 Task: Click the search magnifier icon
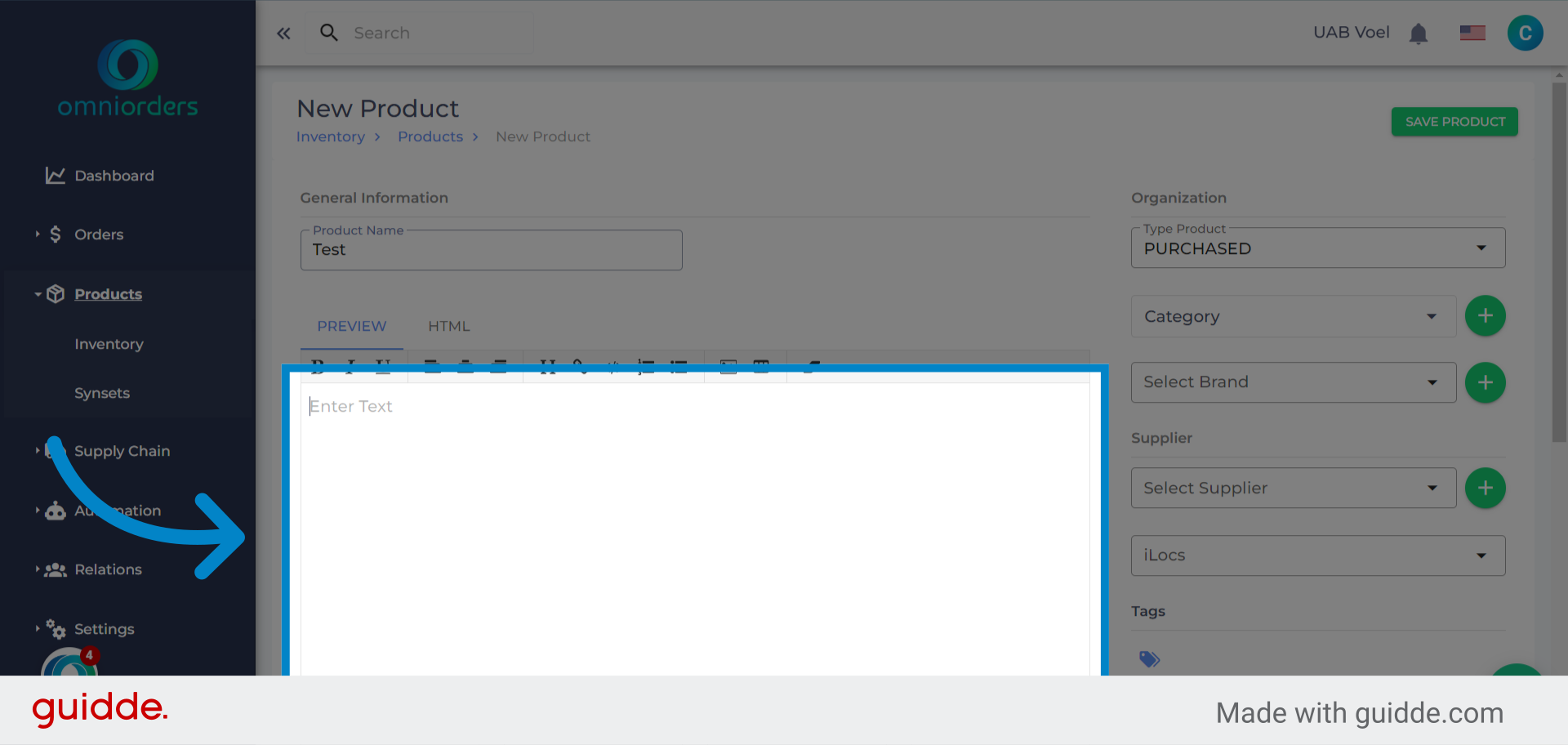point(329,33)
